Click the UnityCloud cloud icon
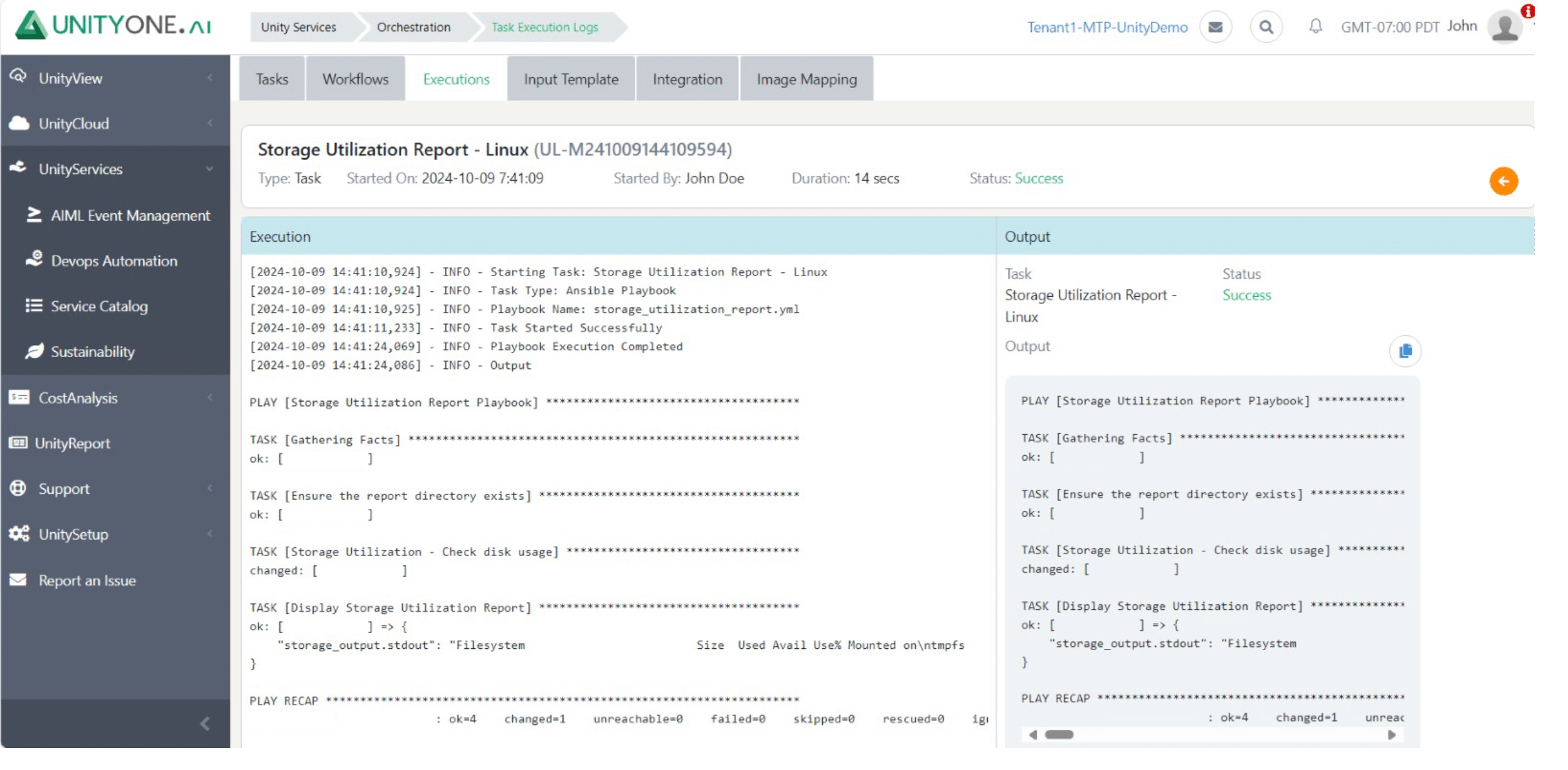The image size is (1568, 770). (x=19, y=122)
